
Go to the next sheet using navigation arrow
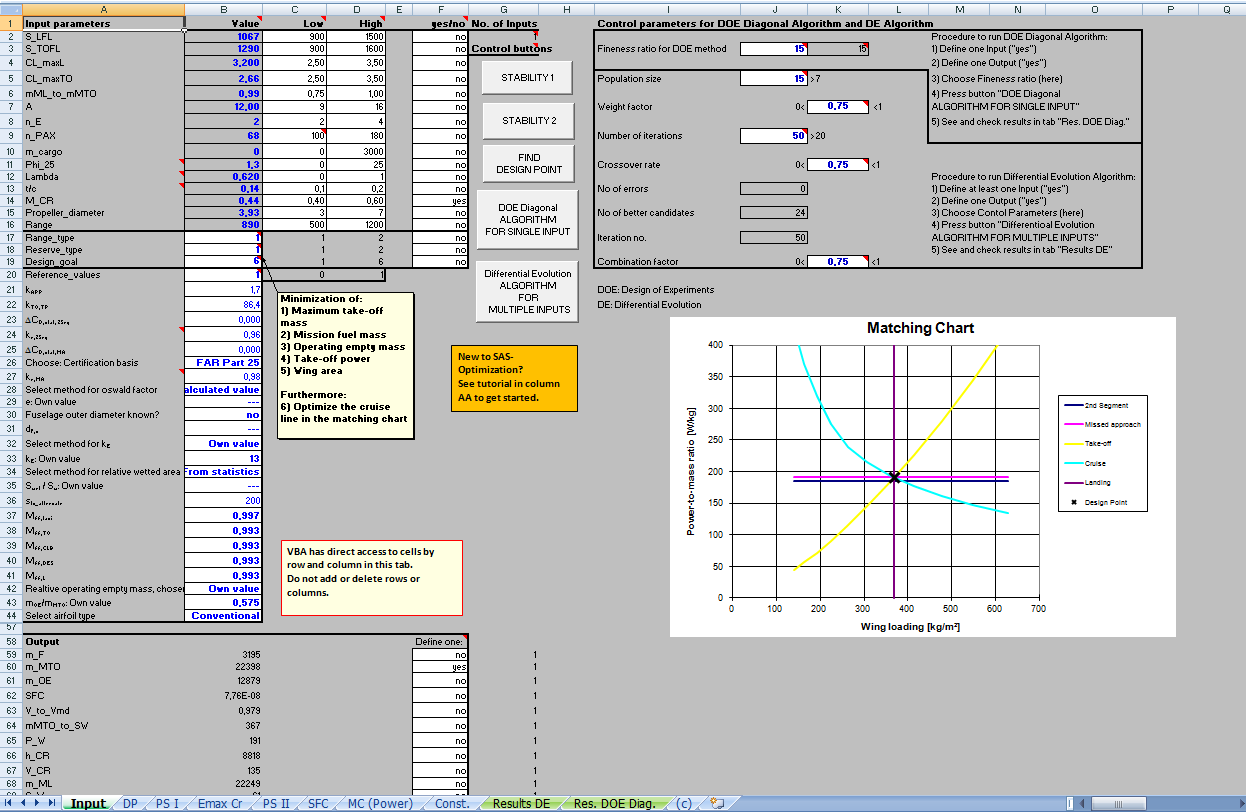click(38, 803)
